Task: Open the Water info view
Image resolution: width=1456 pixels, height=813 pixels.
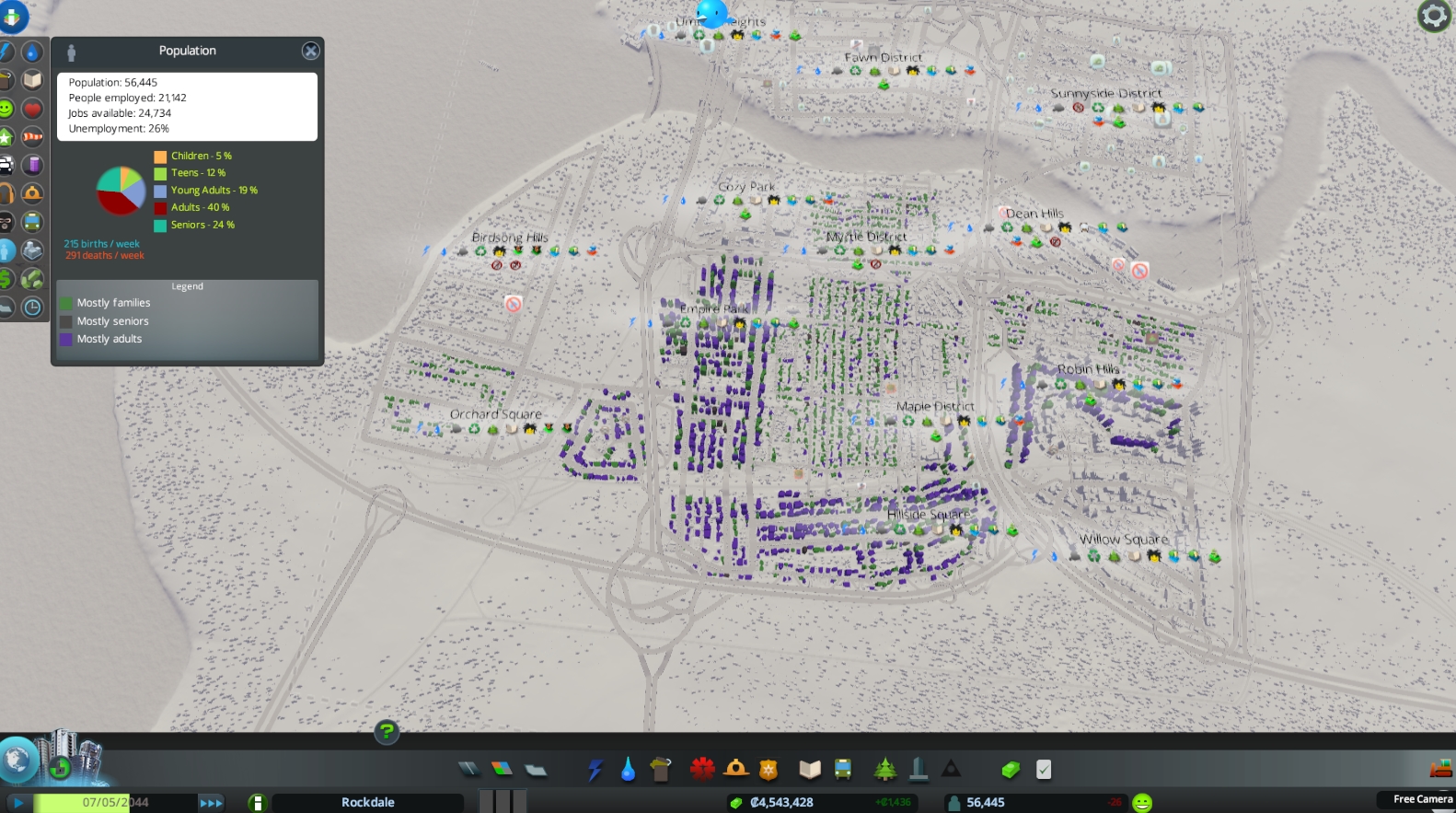Action: [32, 52]
